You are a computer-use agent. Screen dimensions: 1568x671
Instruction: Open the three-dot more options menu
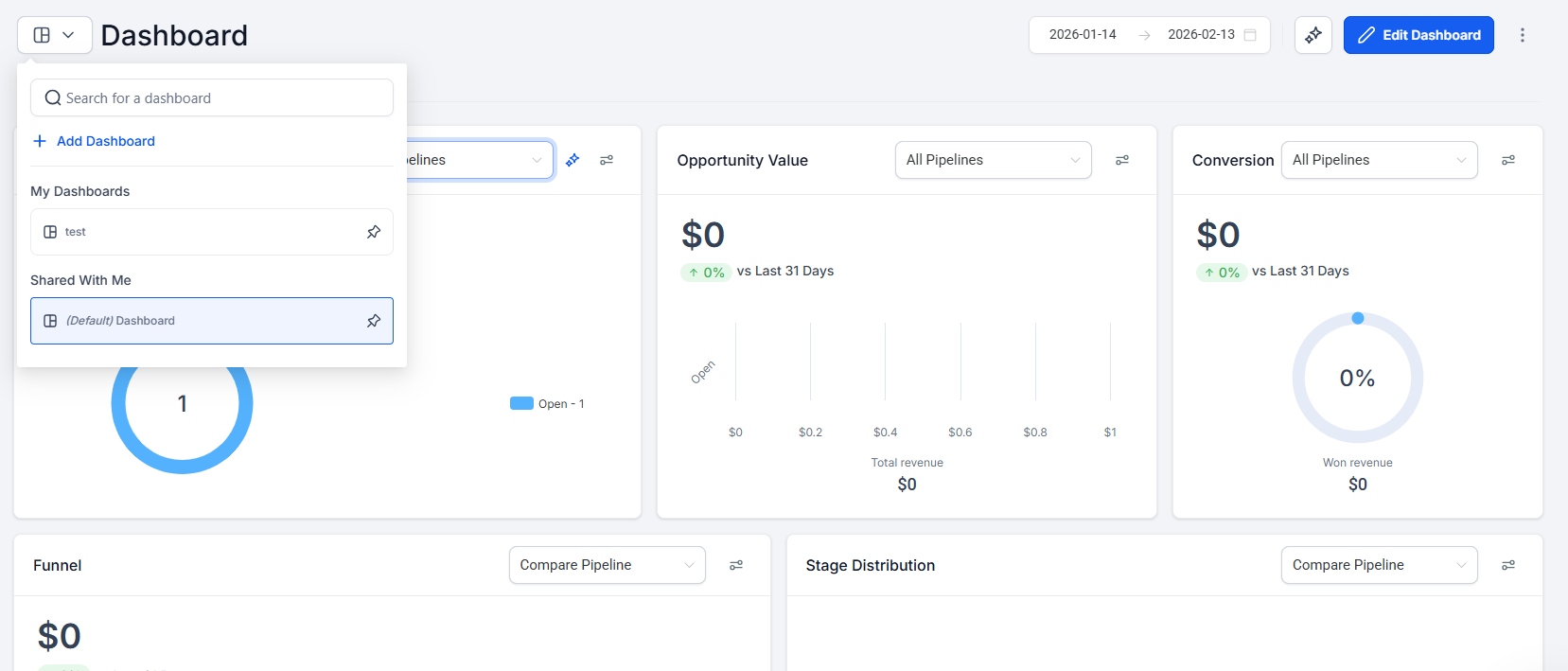[x=1523, y=35]
